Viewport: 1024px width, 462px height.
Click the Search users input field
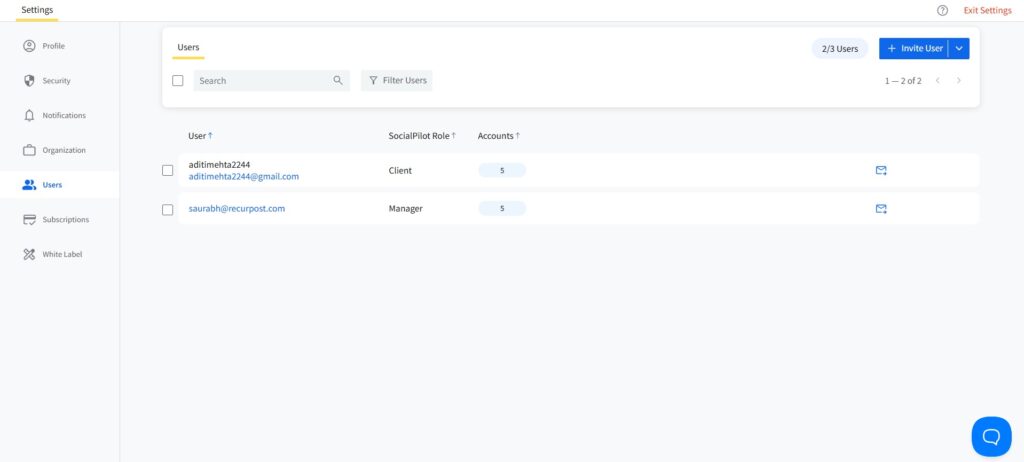tap(272, 80)
